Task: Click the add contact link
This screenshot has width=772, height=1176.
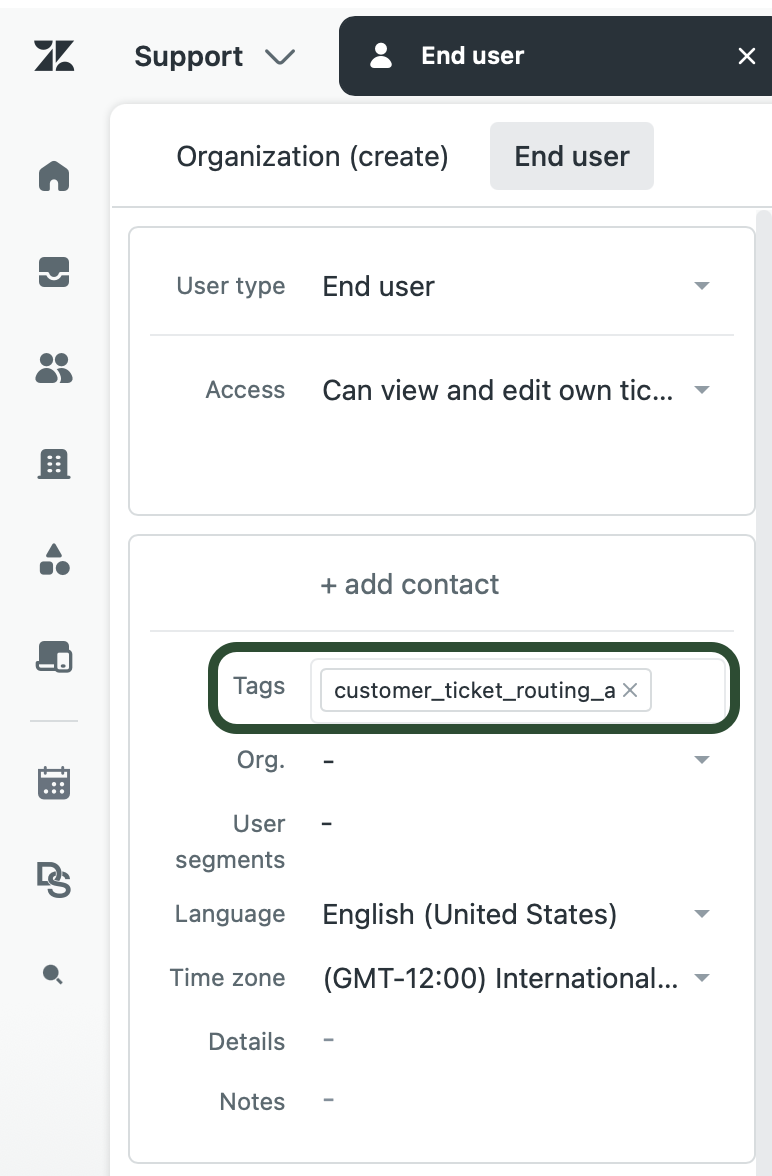Action: pos(410,584)
